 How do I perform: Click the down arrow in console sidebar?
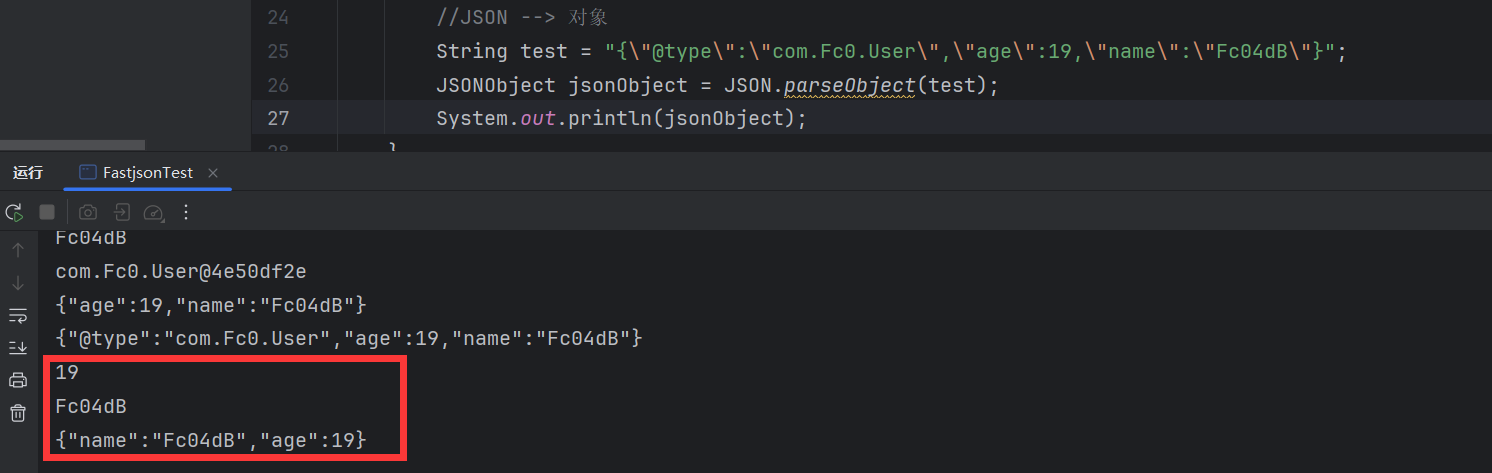18,283
